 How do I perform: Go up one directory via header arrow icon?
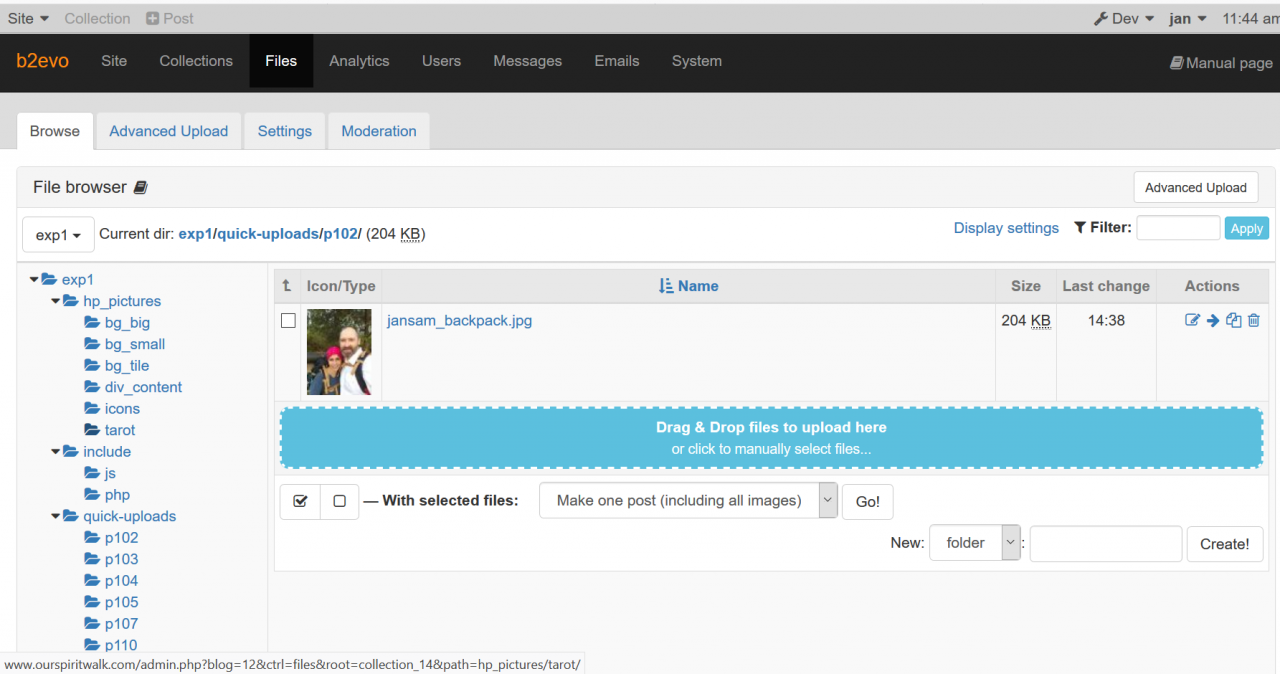coord(287,286)
